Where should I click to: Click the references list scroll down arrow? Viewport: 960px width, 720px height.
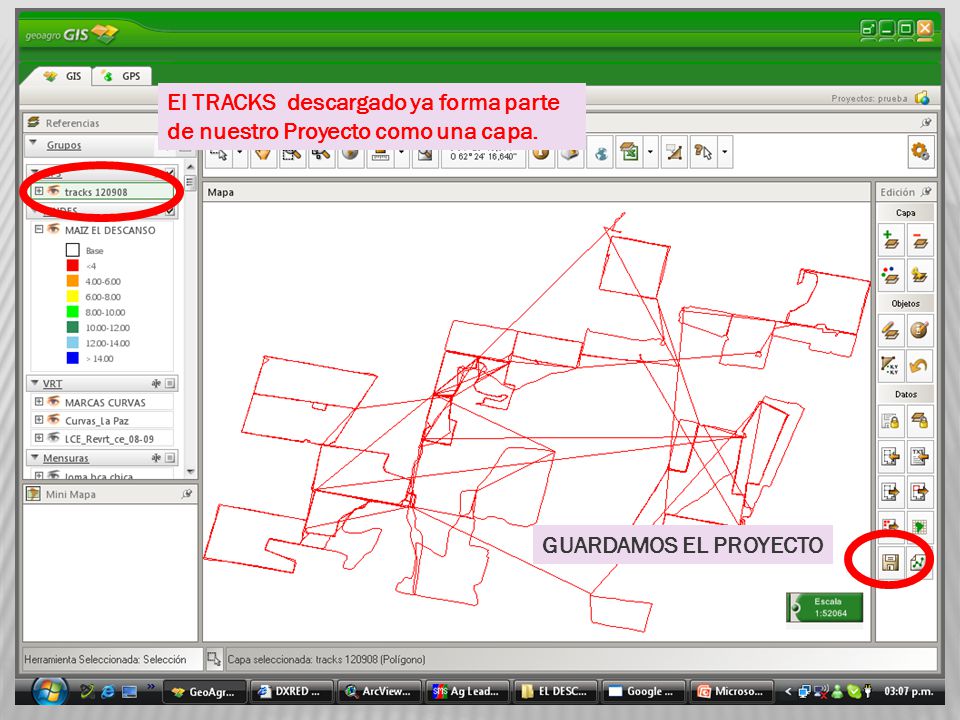pyautogui.click(x=190, y=472)
